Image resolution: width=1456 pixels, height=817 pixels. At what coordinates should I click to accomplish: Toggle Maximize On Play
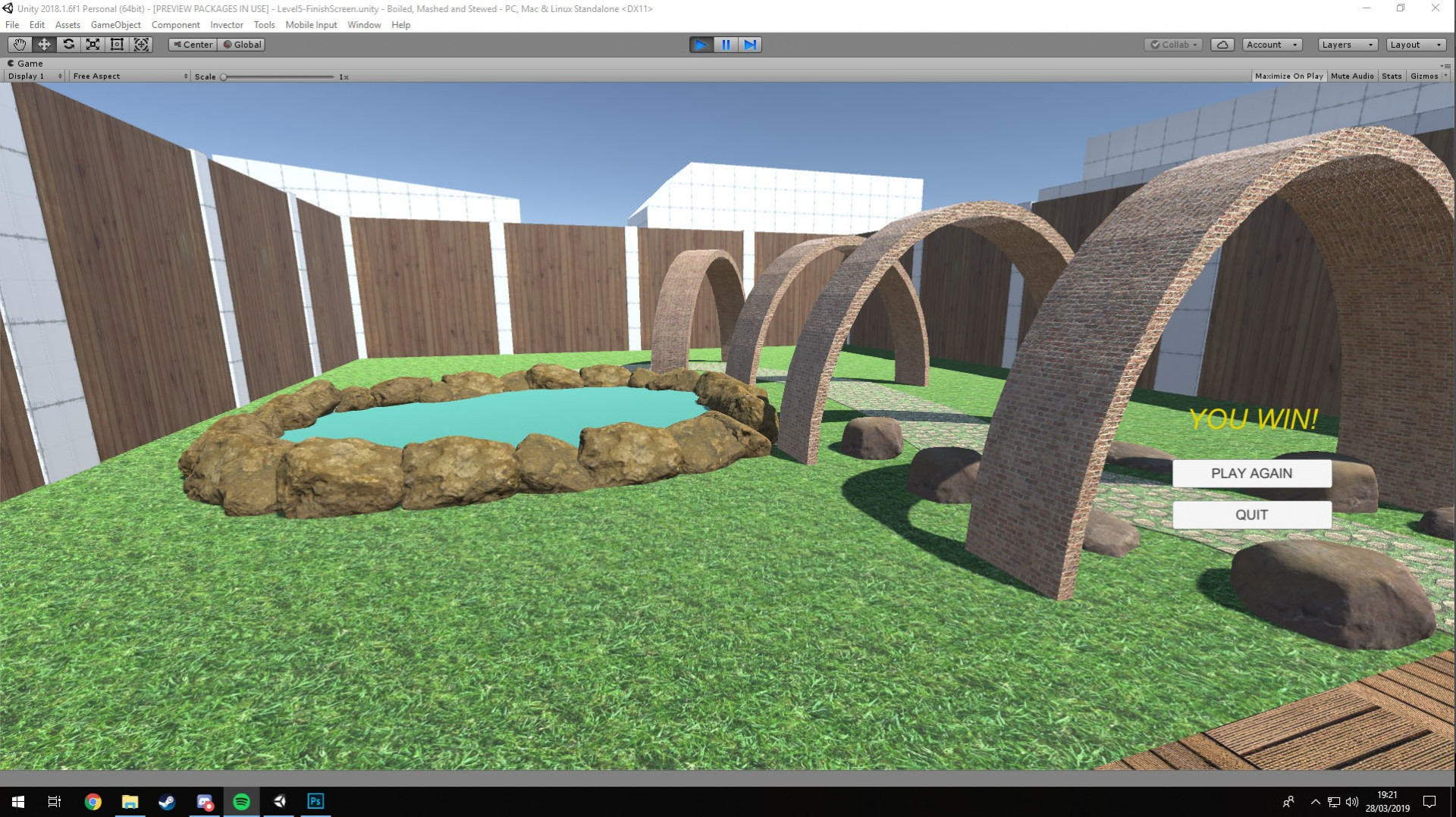[x=1288, y=76]
